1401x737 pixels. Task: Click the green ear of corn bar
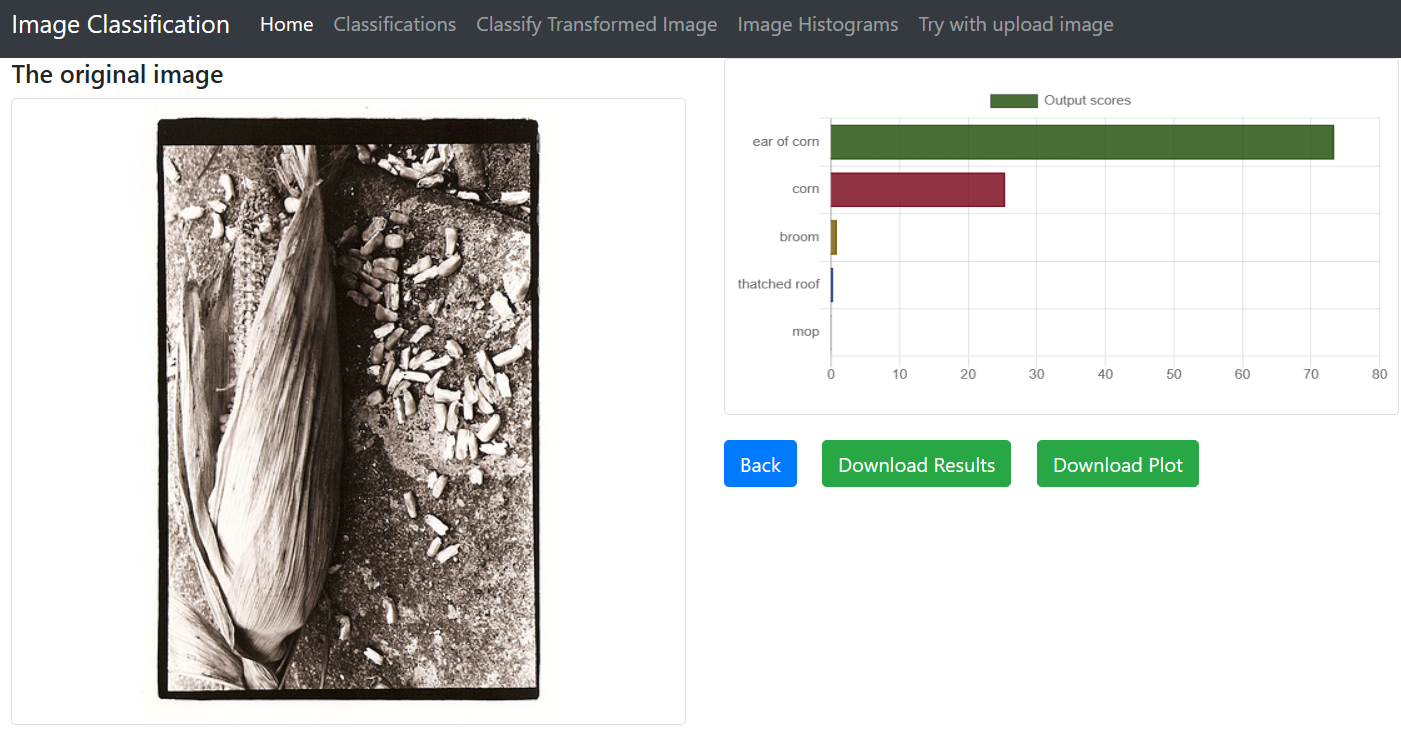coord(1082,142)
